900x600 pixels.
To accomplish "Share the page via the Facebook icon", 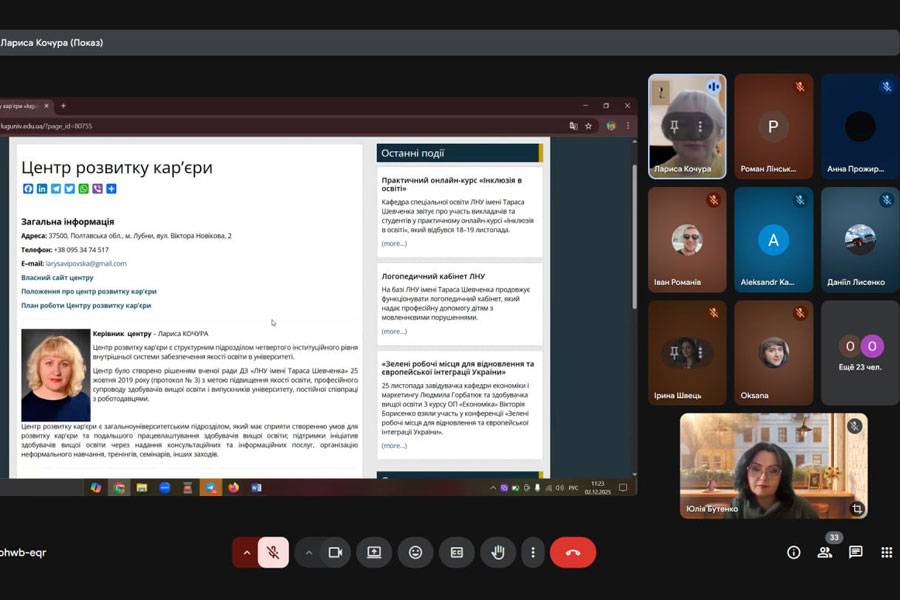I will 28,189.
